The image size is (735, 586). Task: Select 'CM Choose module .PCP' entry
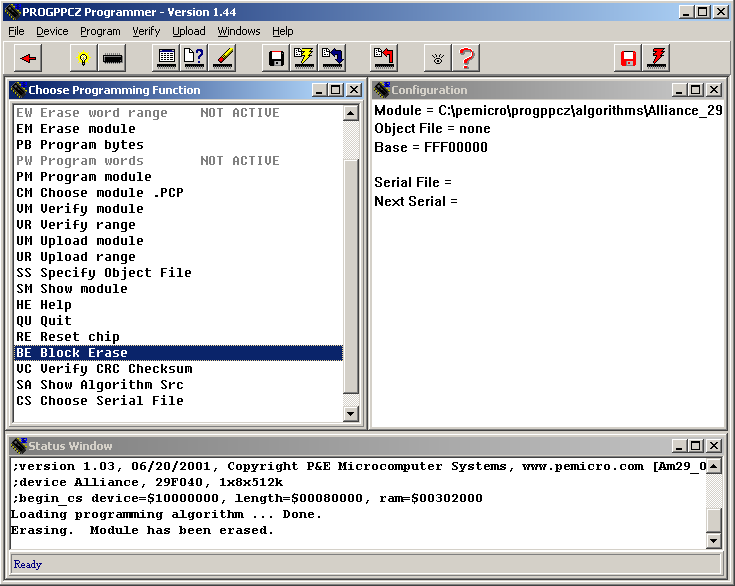coord(179,193)
